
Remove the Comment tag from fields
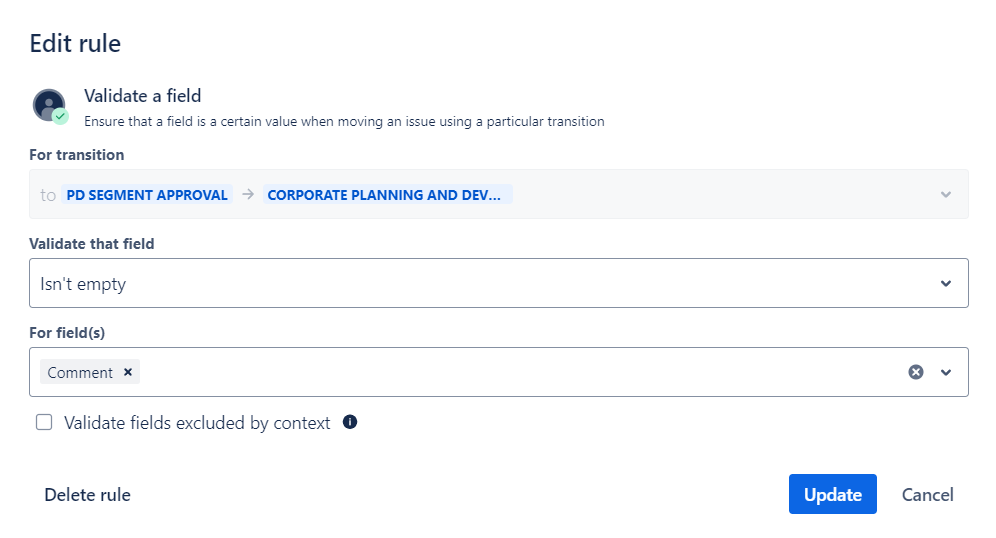point(128,372)
